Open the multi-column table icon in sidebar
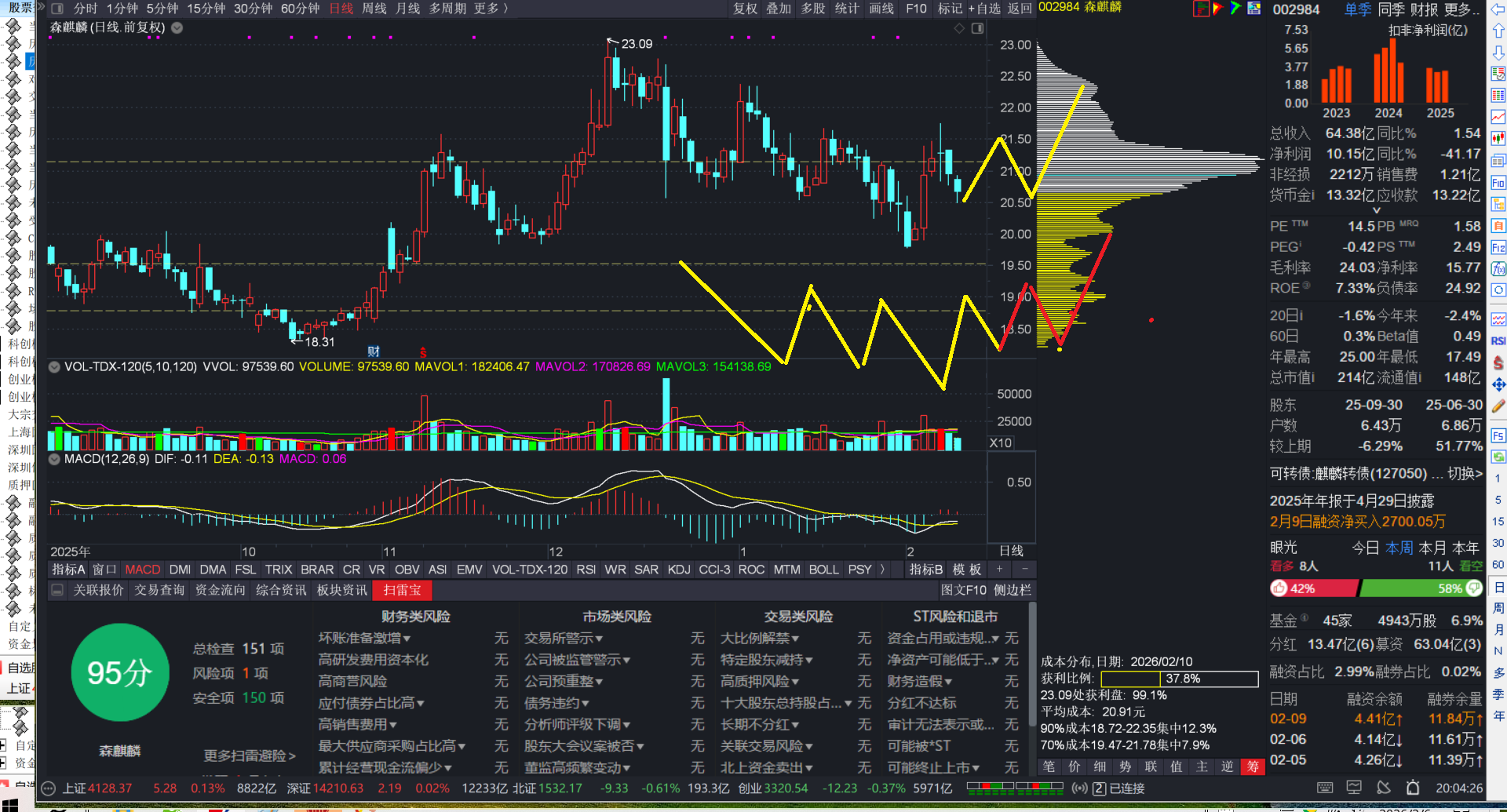The image size is (1507, 812). point(1498,95)
